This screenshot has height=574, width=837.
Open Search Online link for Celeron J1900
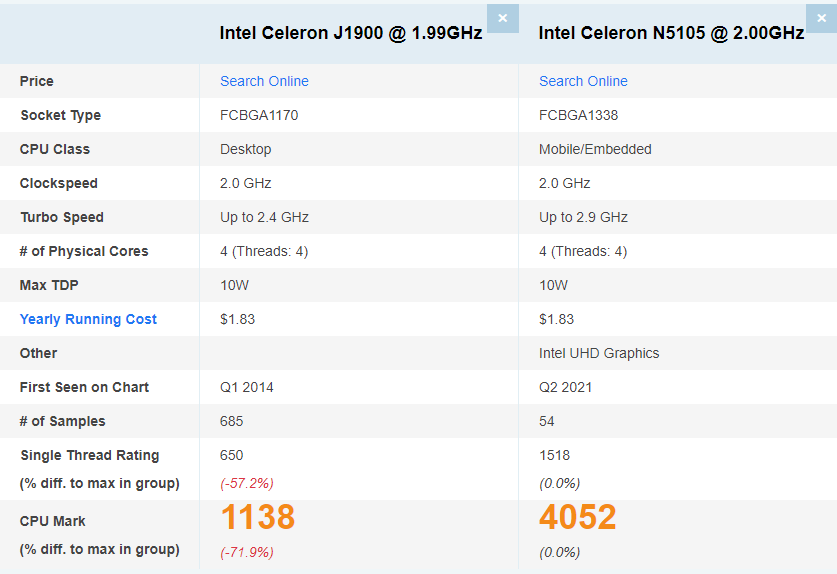point(264,81)
